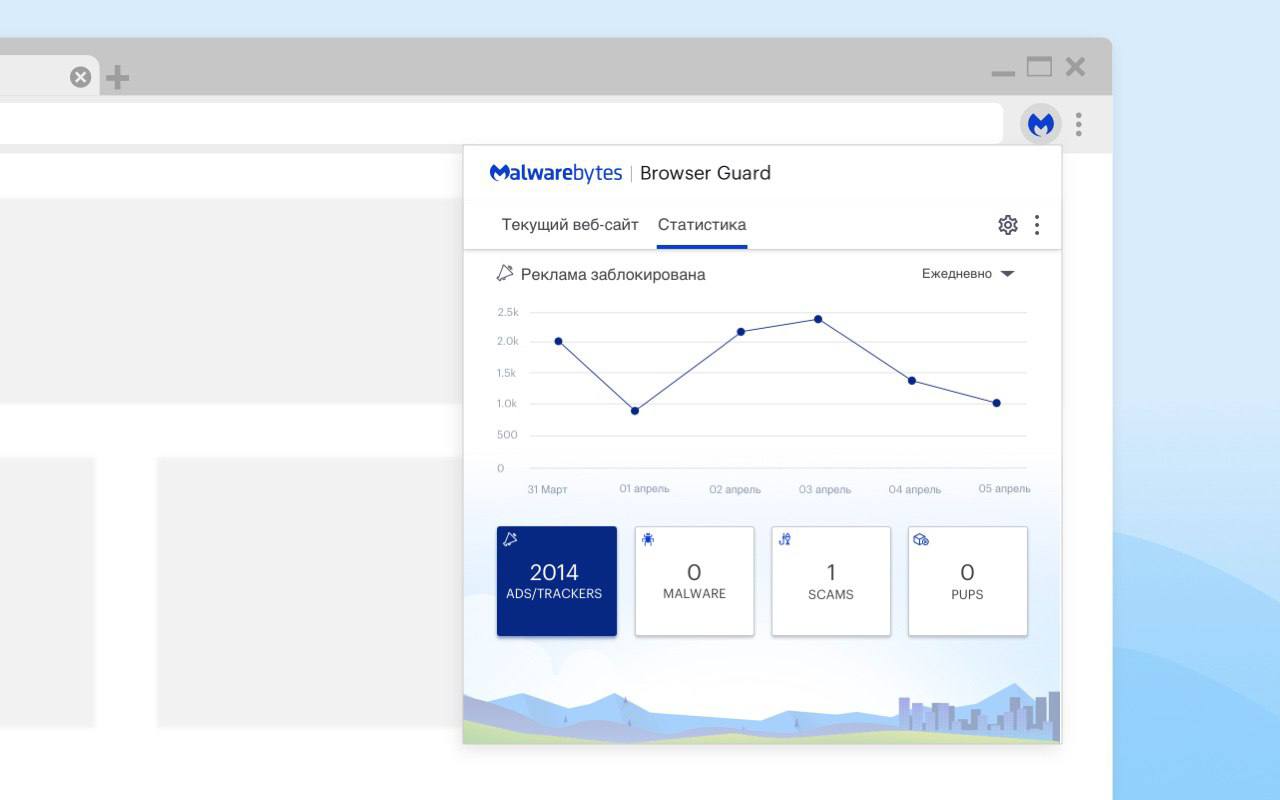Click the 03 апрель data point on chart
The image size is (1280, 800).
818,319
